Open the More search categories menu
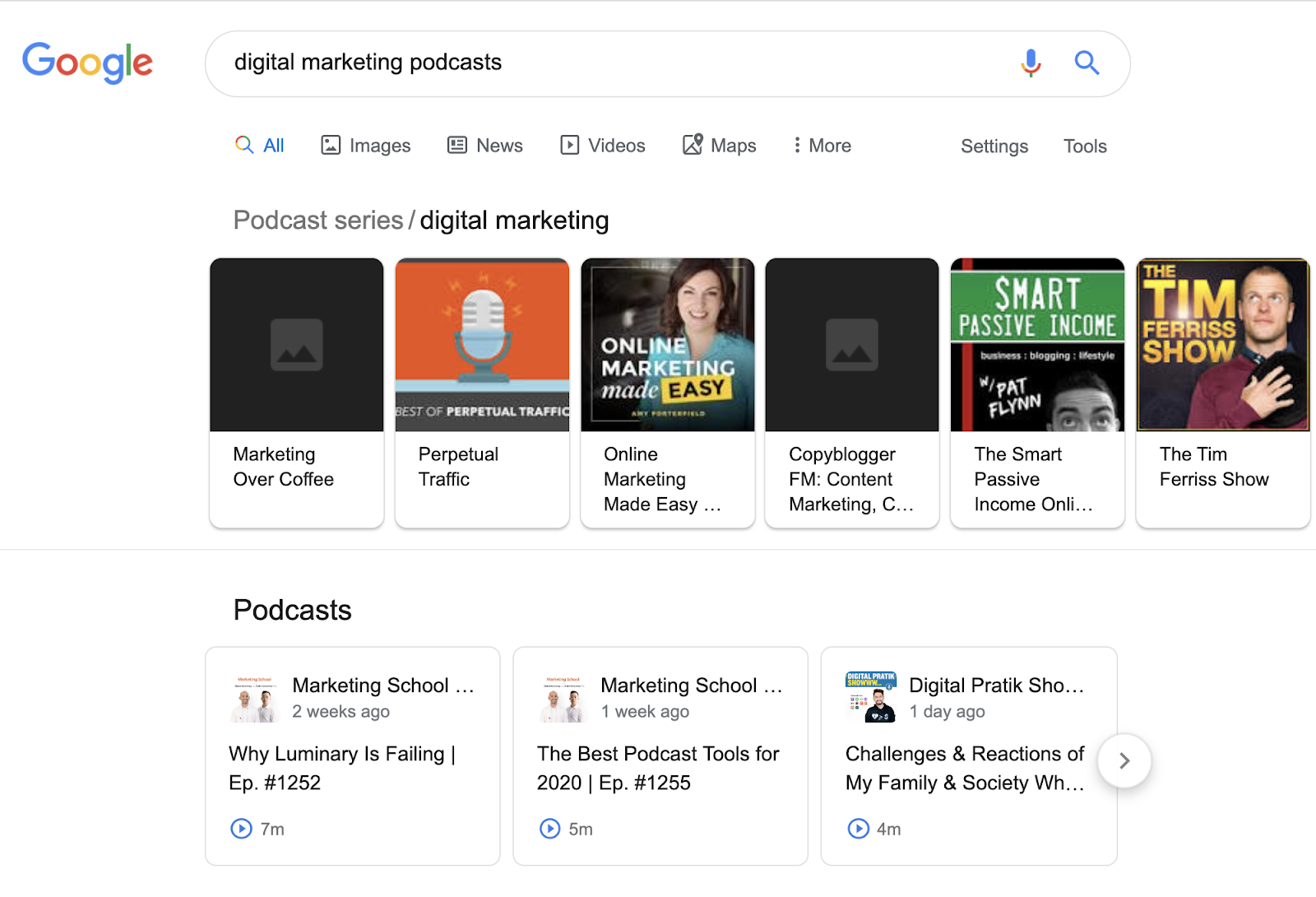1316x897 pixels. 822,146
